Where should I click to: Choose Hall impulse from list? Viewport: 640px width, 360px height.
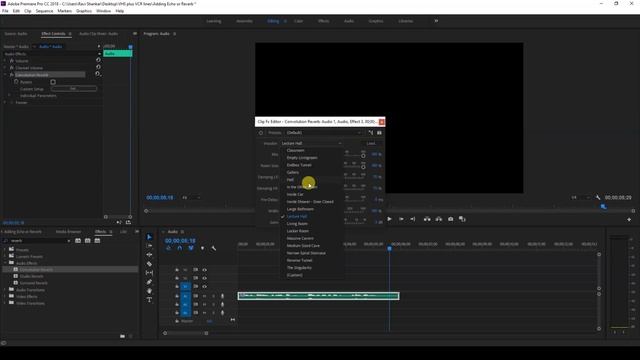coord(290,180)
